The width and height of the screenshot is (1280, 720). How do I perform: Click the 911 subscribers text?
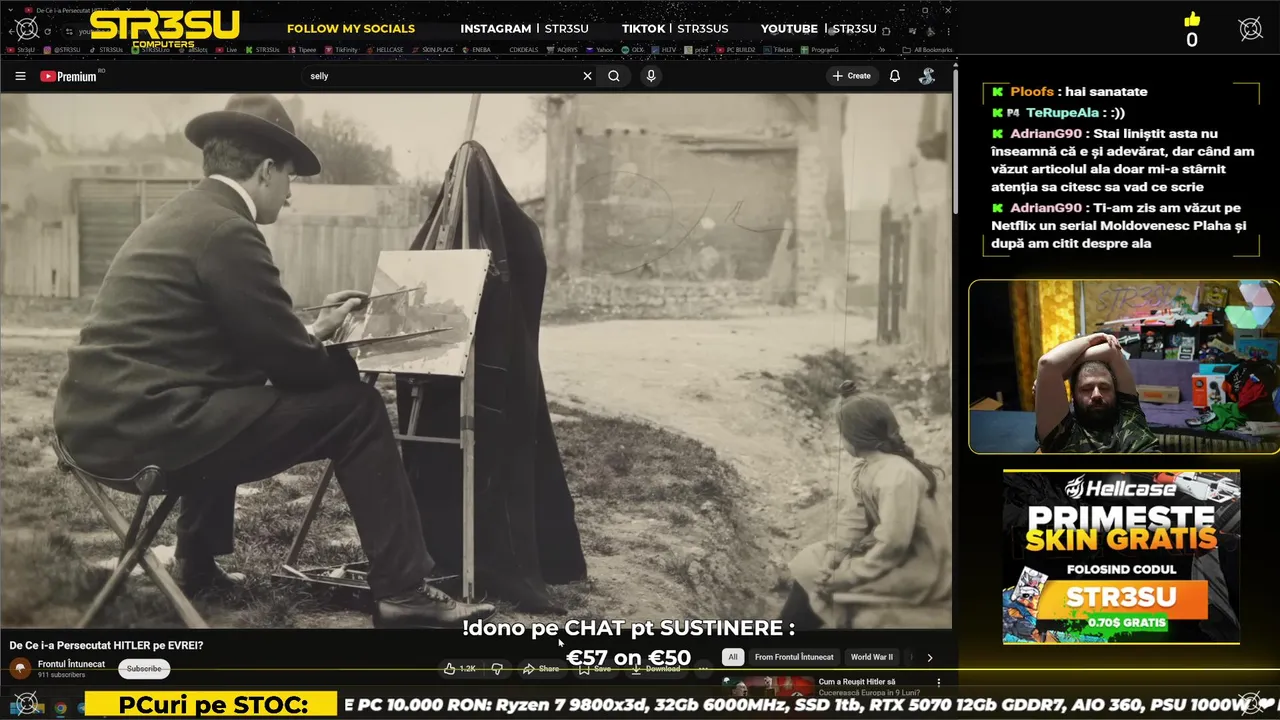(61, 675)
